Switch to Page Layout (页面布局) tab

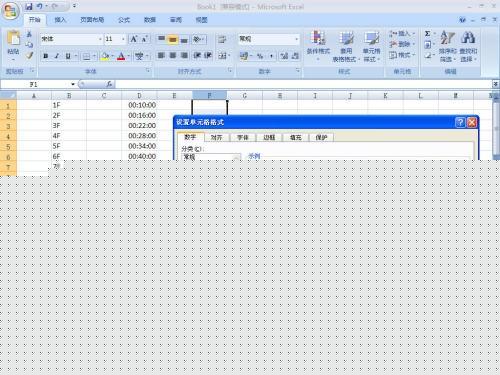[92, 20]
